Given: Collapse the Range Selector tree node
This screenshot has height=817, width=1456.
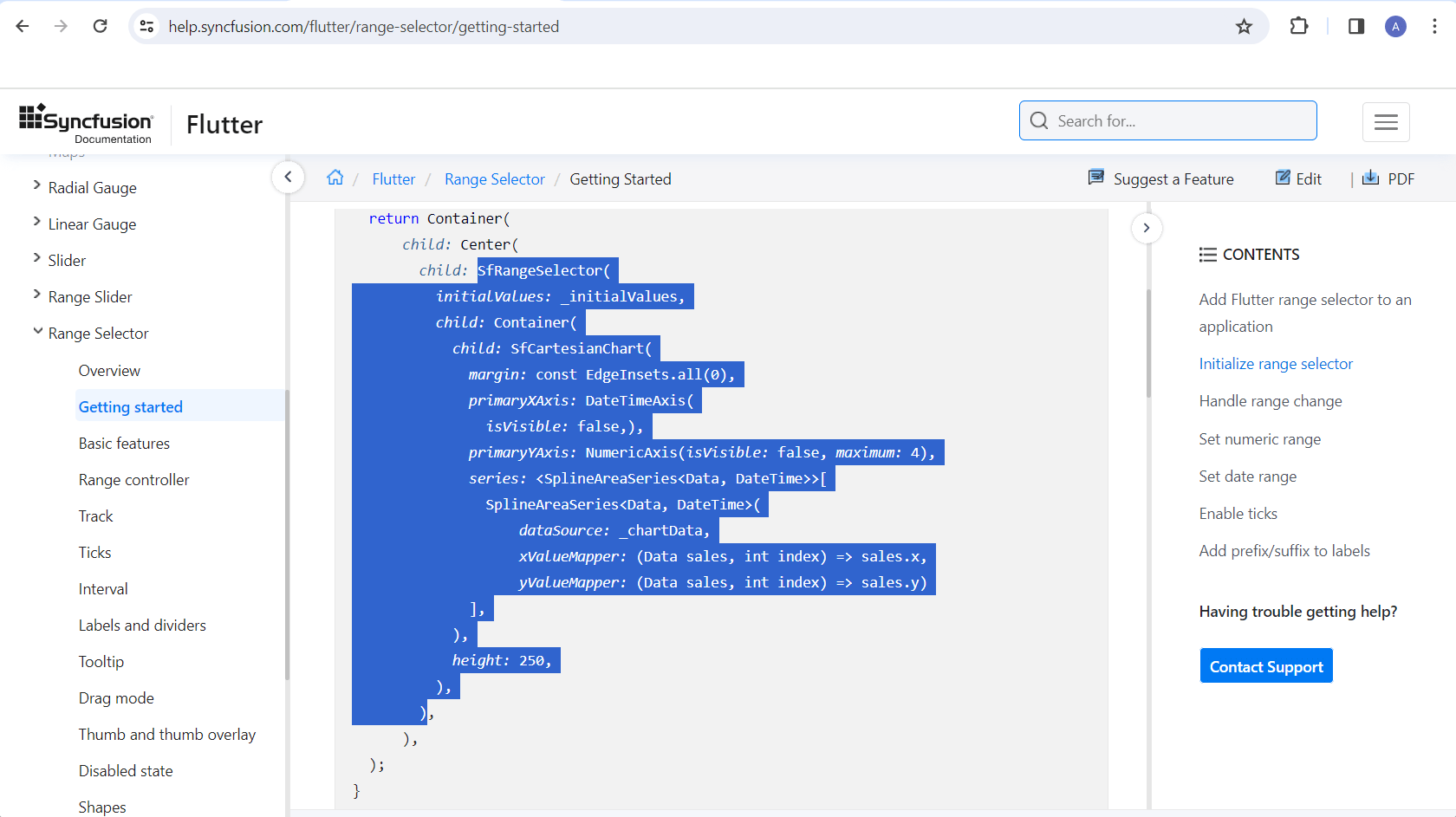Looking at the screenshot, I should [37, 331].
